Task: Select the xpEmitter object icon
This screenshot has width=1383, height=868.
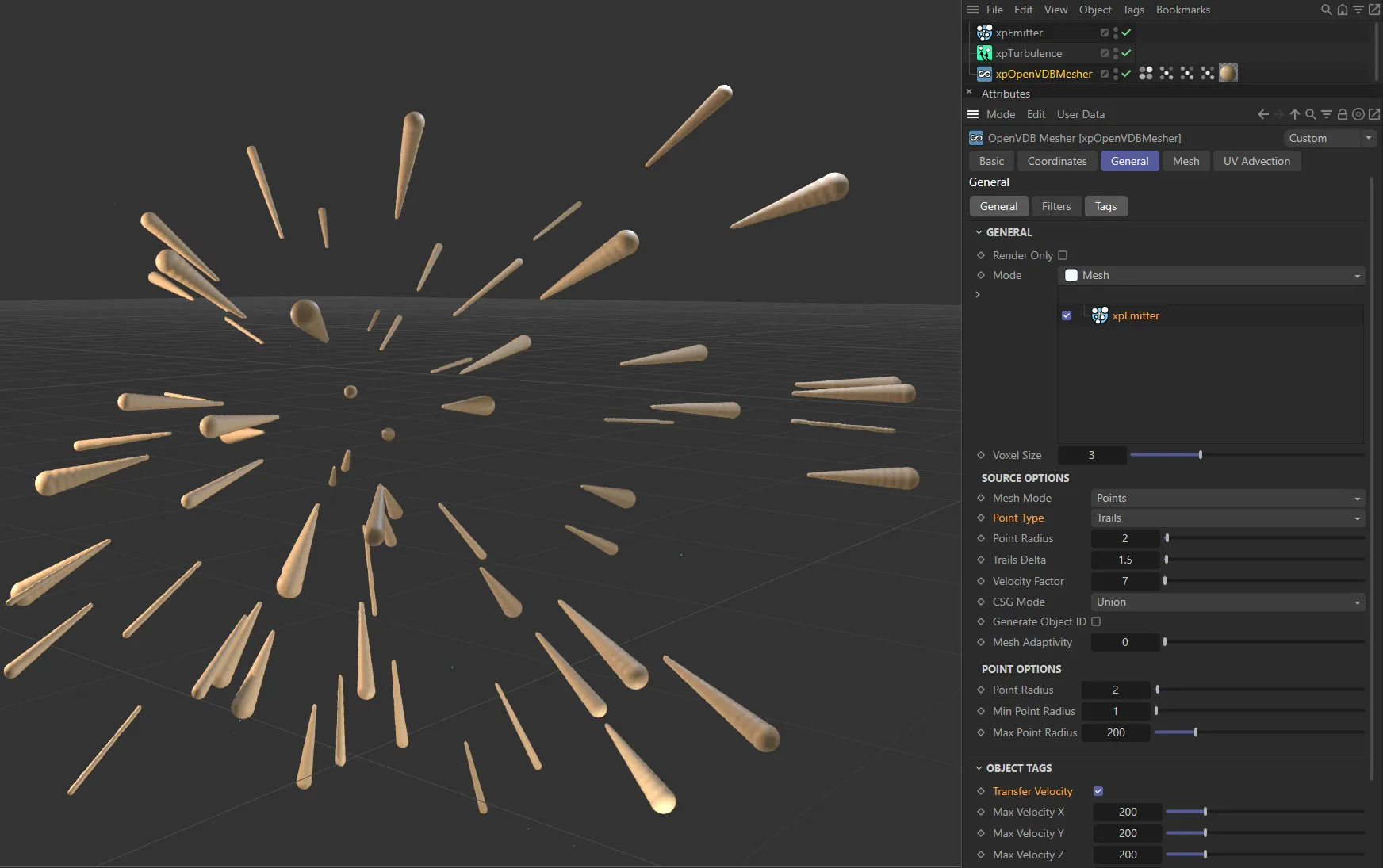Action: (984, 33)
